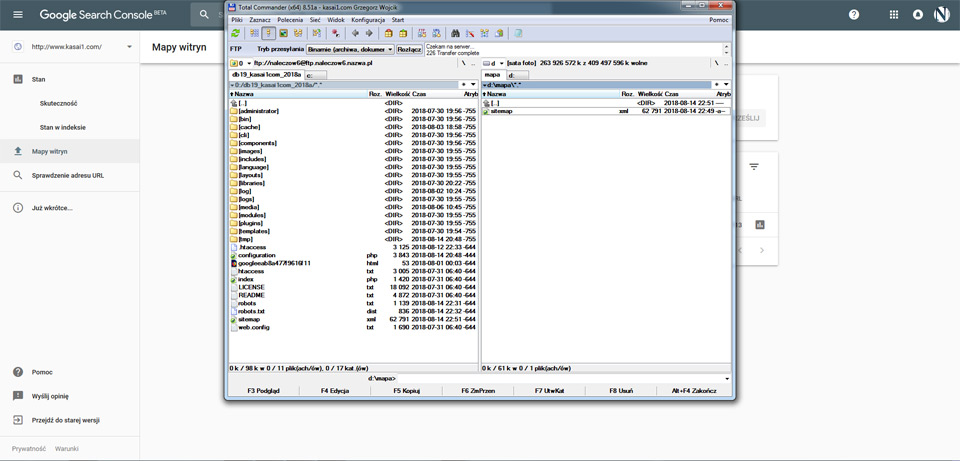Open the multi-rename tool icon
The image size is (960, 461).
470,33
